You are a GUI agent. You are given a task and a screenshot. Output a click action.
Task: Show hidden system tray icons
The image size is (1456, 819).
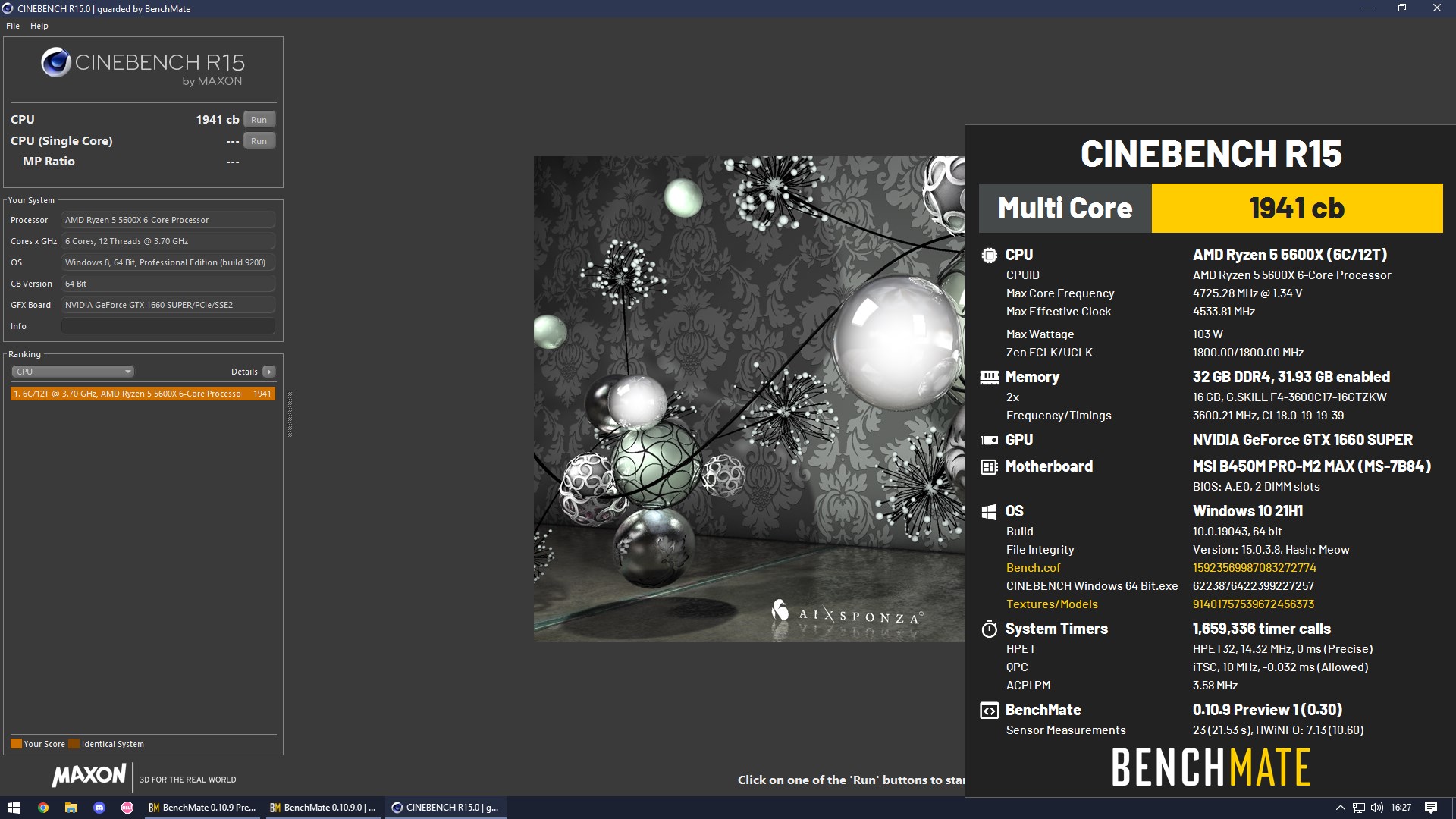1340,808
